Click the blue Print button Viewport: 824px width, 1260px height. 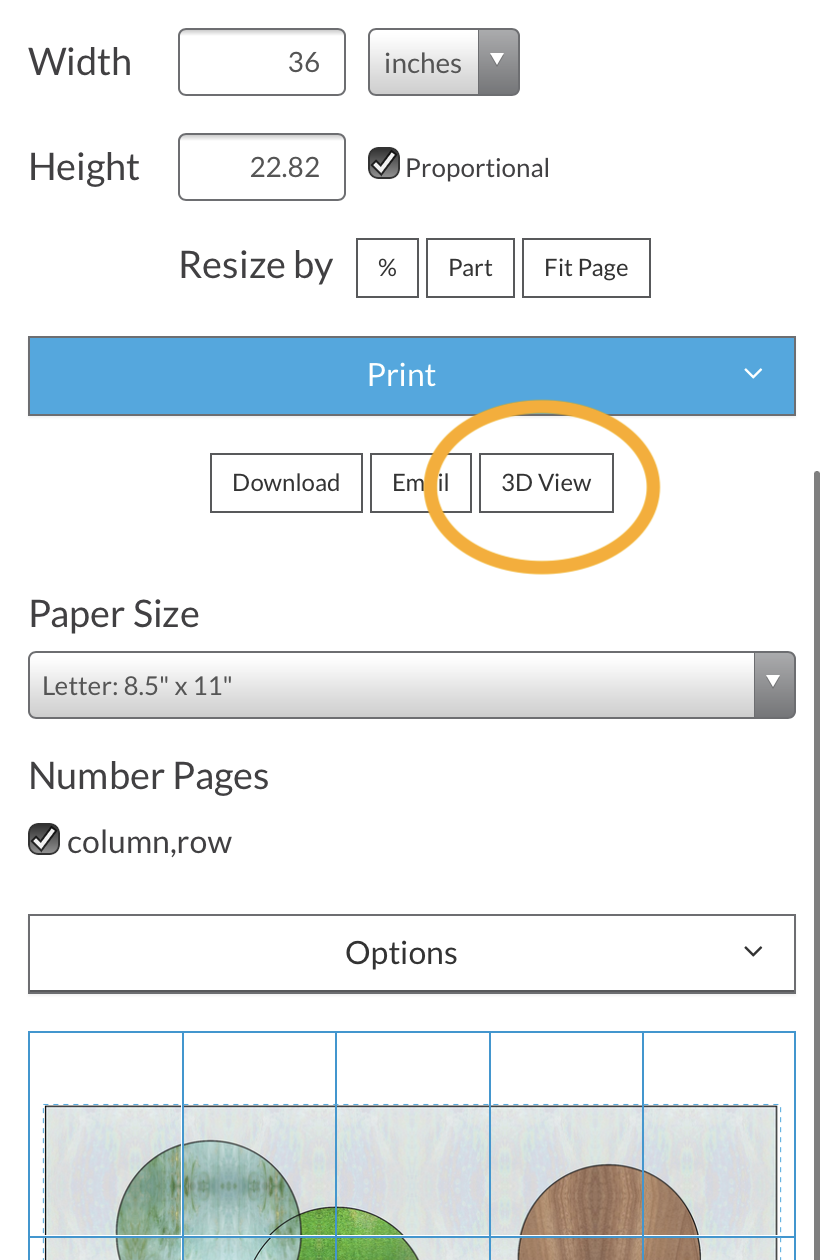(412, 375)
